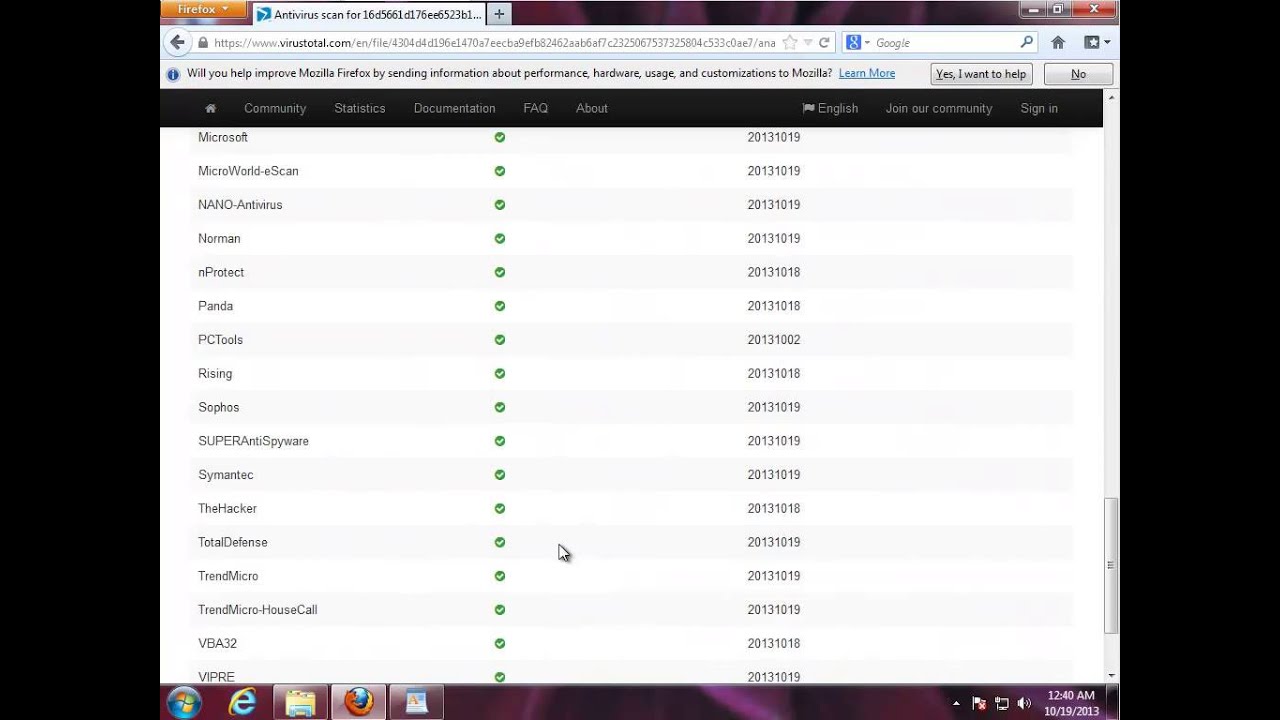This screenshot has height=720, width=1280.
Task: Open the Google search engine dropdown
Action: click(858, 42)
